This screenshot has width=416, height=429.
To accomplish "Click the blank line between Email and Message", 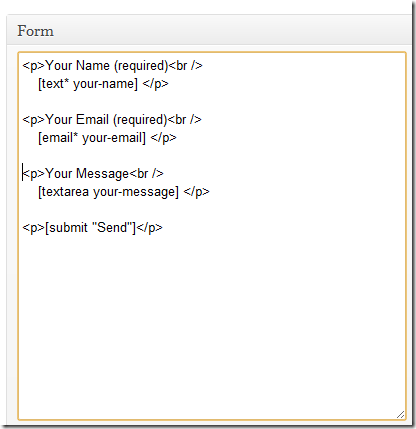I will coord(212,155).
